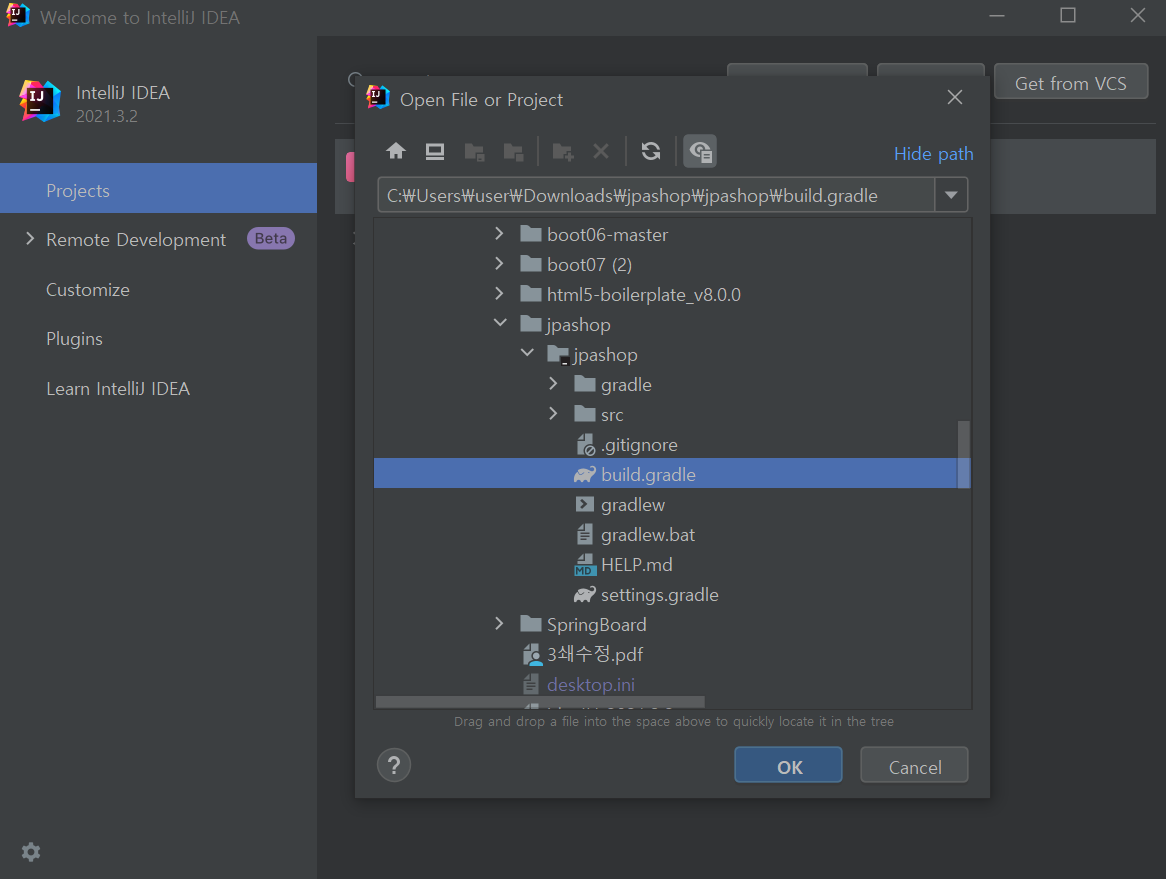Click the outer jpashop folder icon

pyautogui.click(x=531, y=324)
